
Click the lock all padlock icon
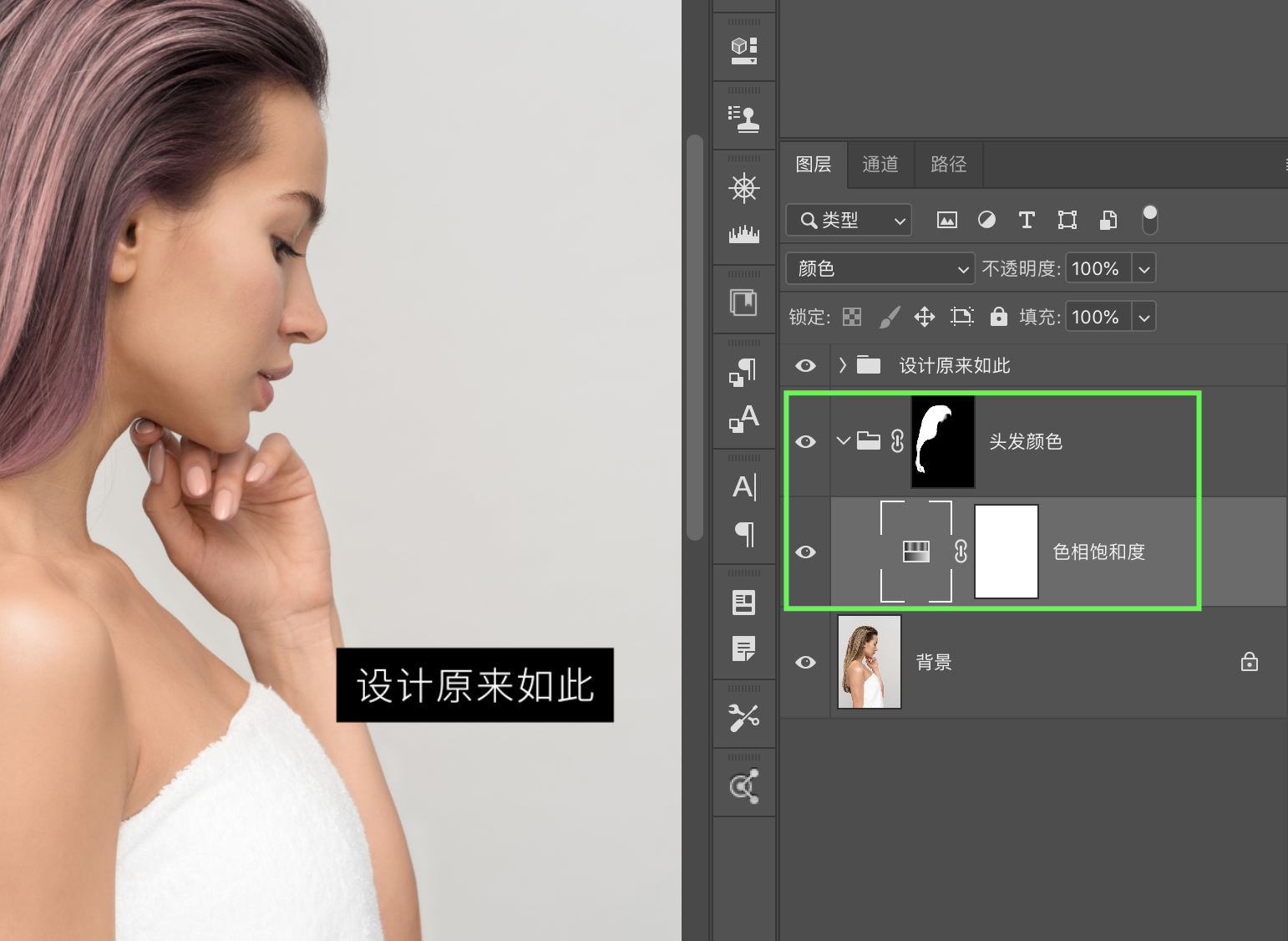pos(998,317)
